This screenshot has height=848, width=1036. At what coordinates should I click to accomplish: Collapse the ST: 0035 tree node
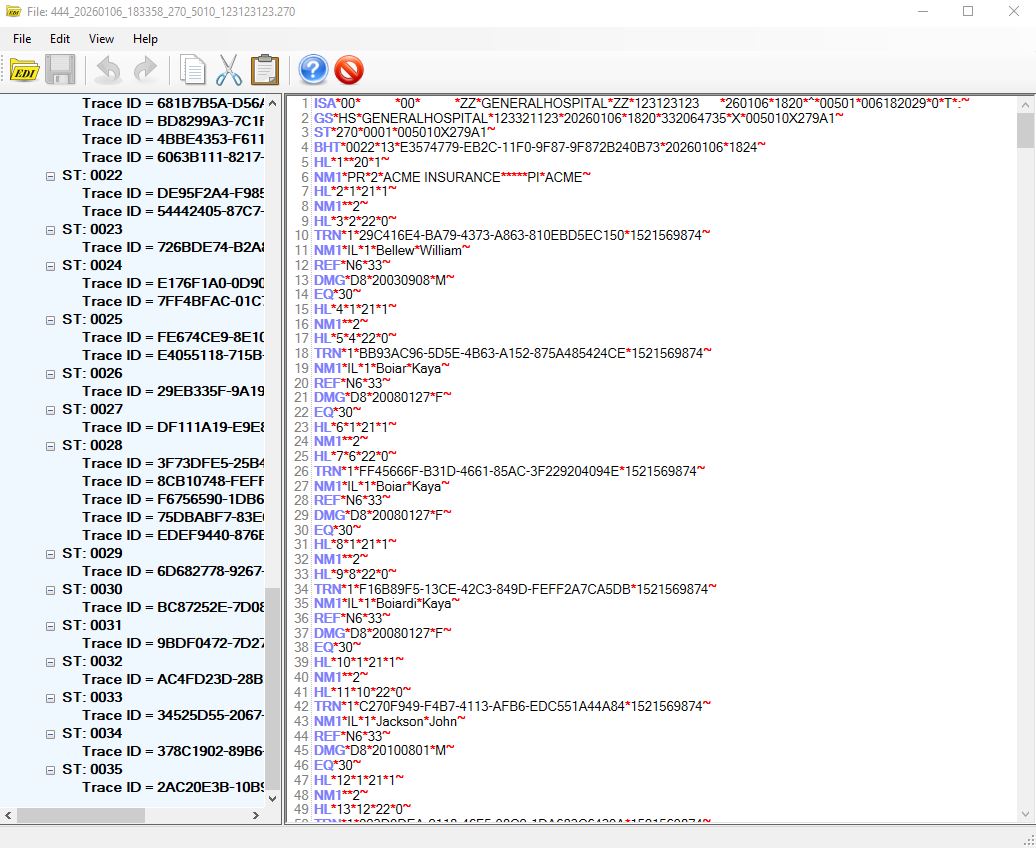pos(50,770)
